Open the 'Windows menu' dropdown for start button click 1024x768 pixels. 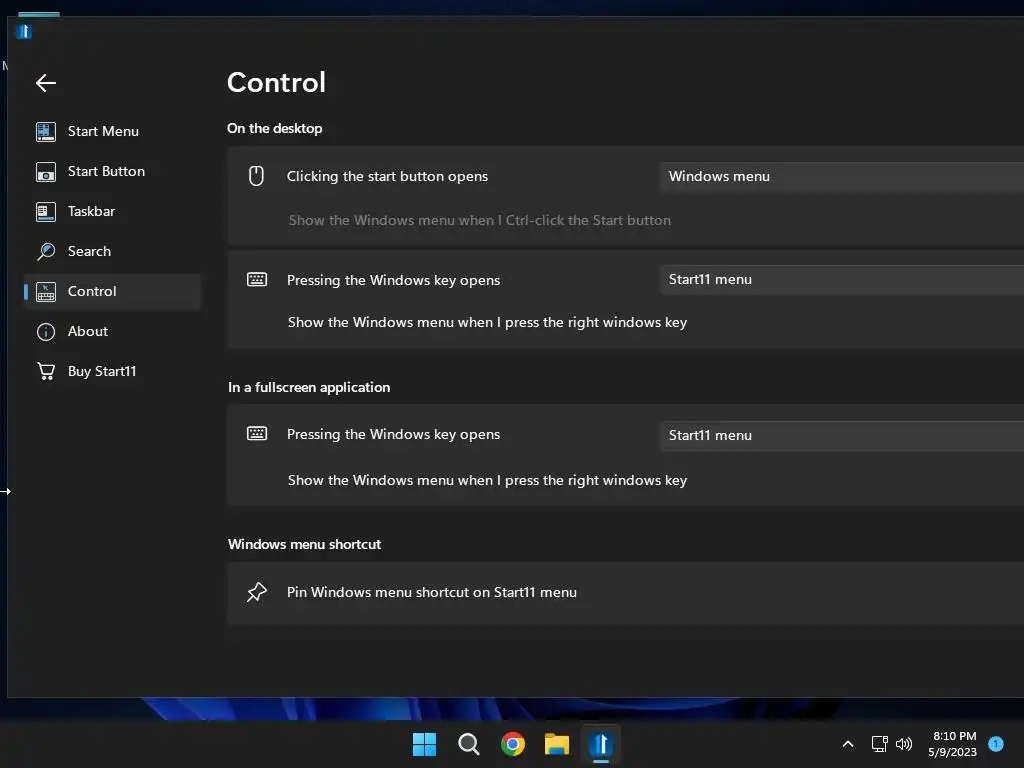pyautogui.click(x=842, y=176)
